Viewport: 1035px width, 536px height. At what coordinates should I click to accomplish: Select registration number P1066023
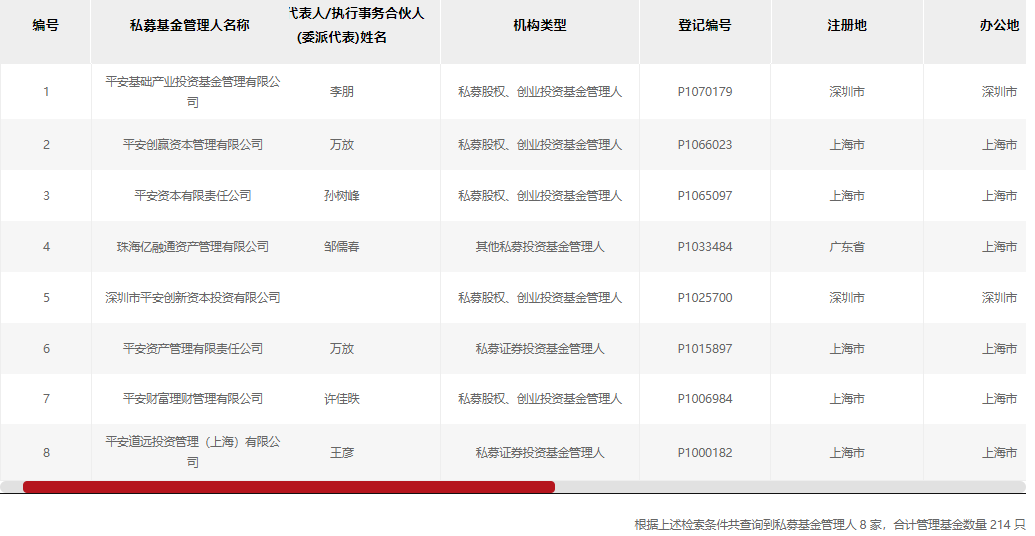click(x=705, y=145)
